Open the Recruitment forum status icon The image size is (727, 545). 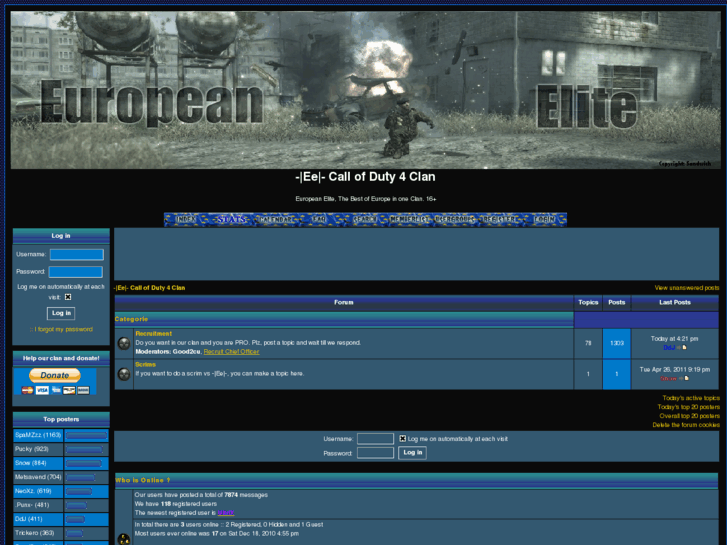tap(124, 343)
